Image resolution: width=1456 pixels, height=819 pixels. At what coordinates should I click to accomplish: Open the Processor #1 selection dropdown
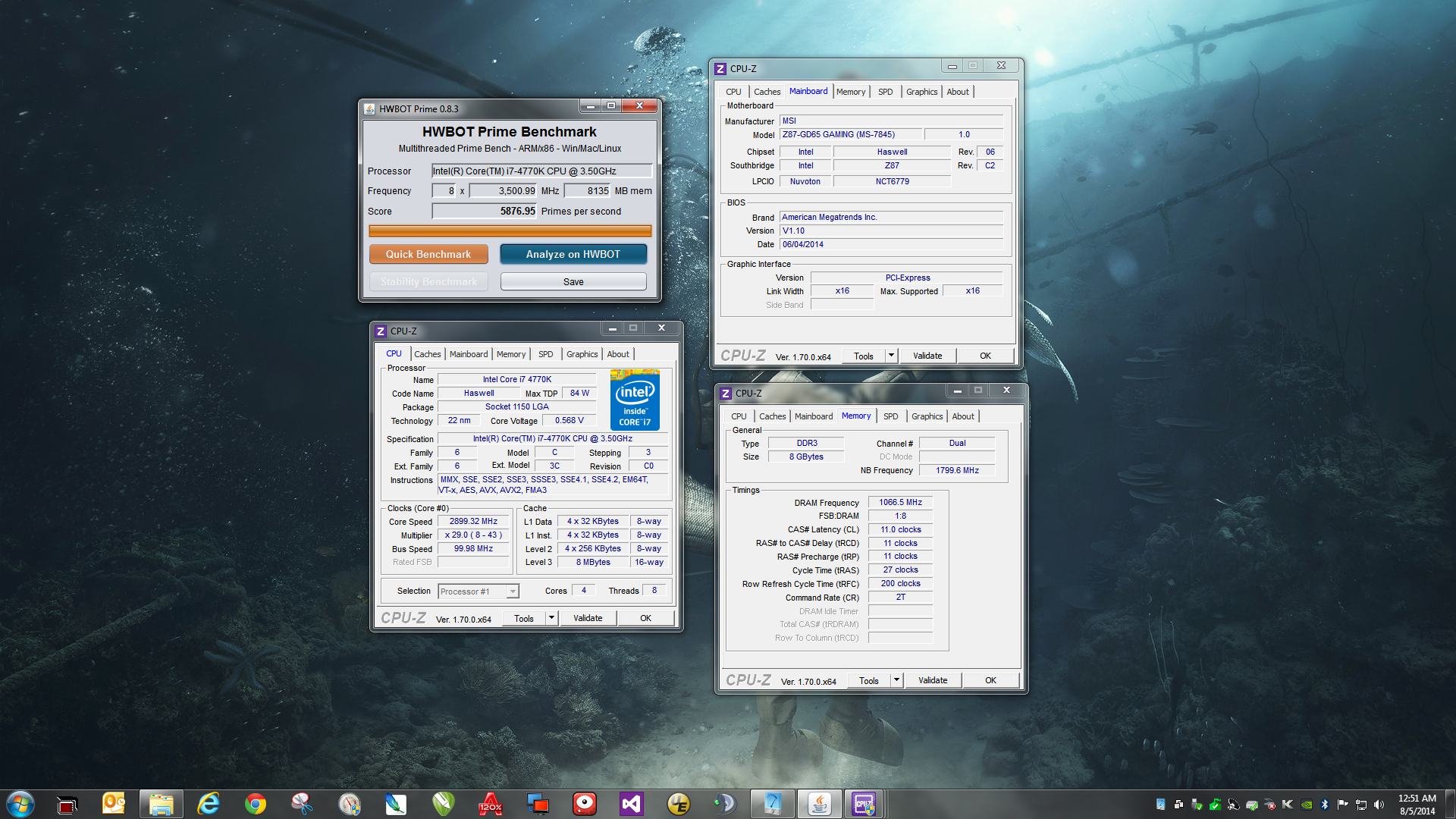(479, 591)
